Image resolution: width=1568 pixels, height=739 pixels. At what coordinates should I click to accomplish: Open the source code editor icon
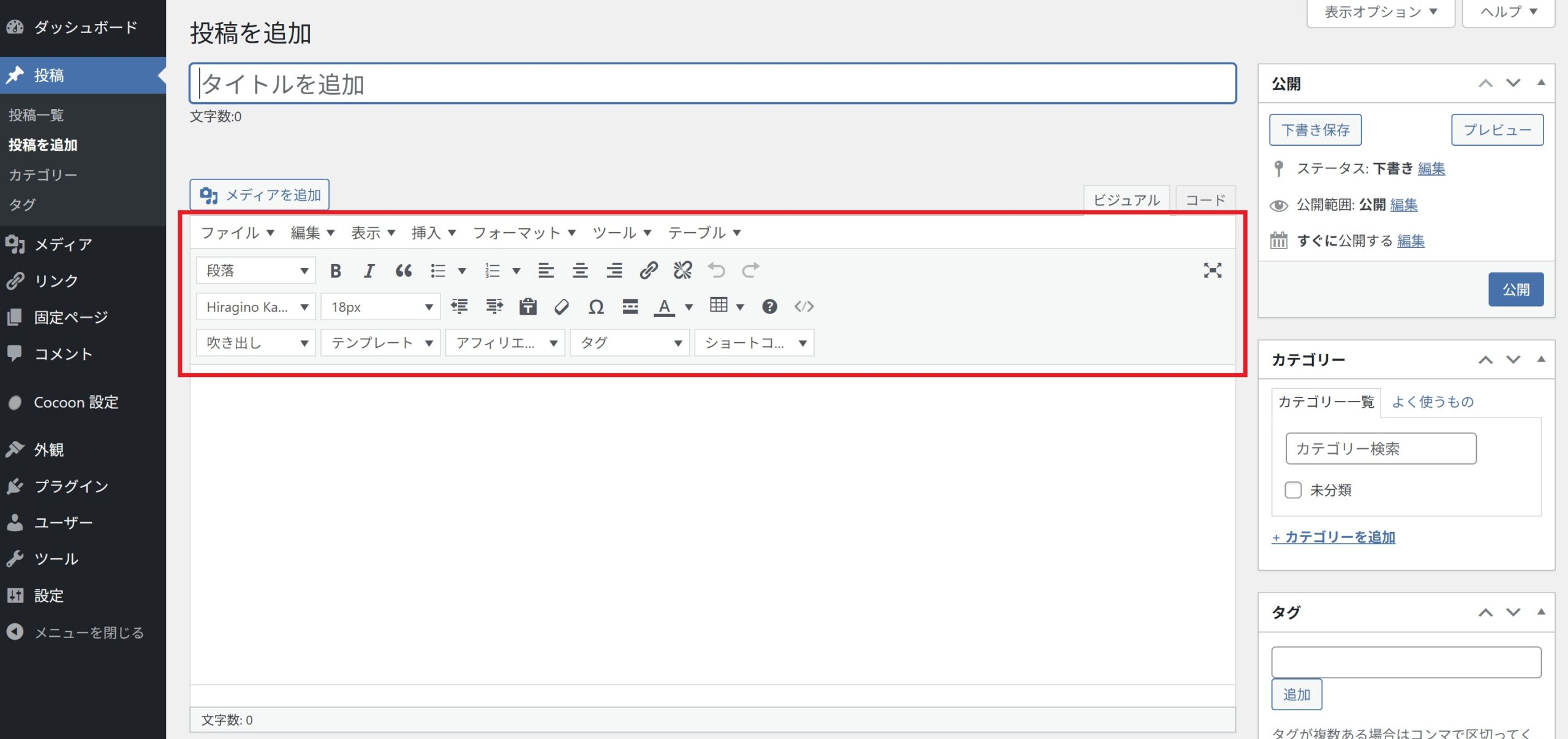click(x=804, y=307)
